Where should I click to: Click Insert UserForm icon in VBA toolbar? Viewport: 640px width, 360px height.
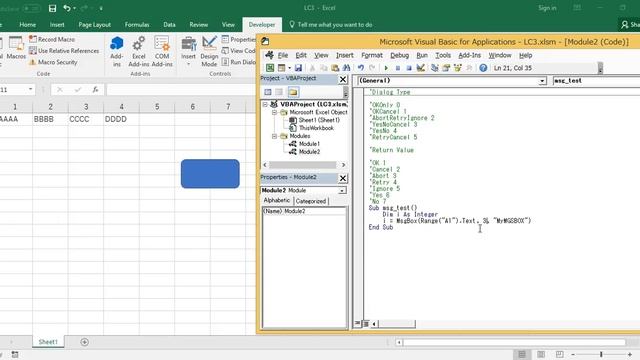282,68
